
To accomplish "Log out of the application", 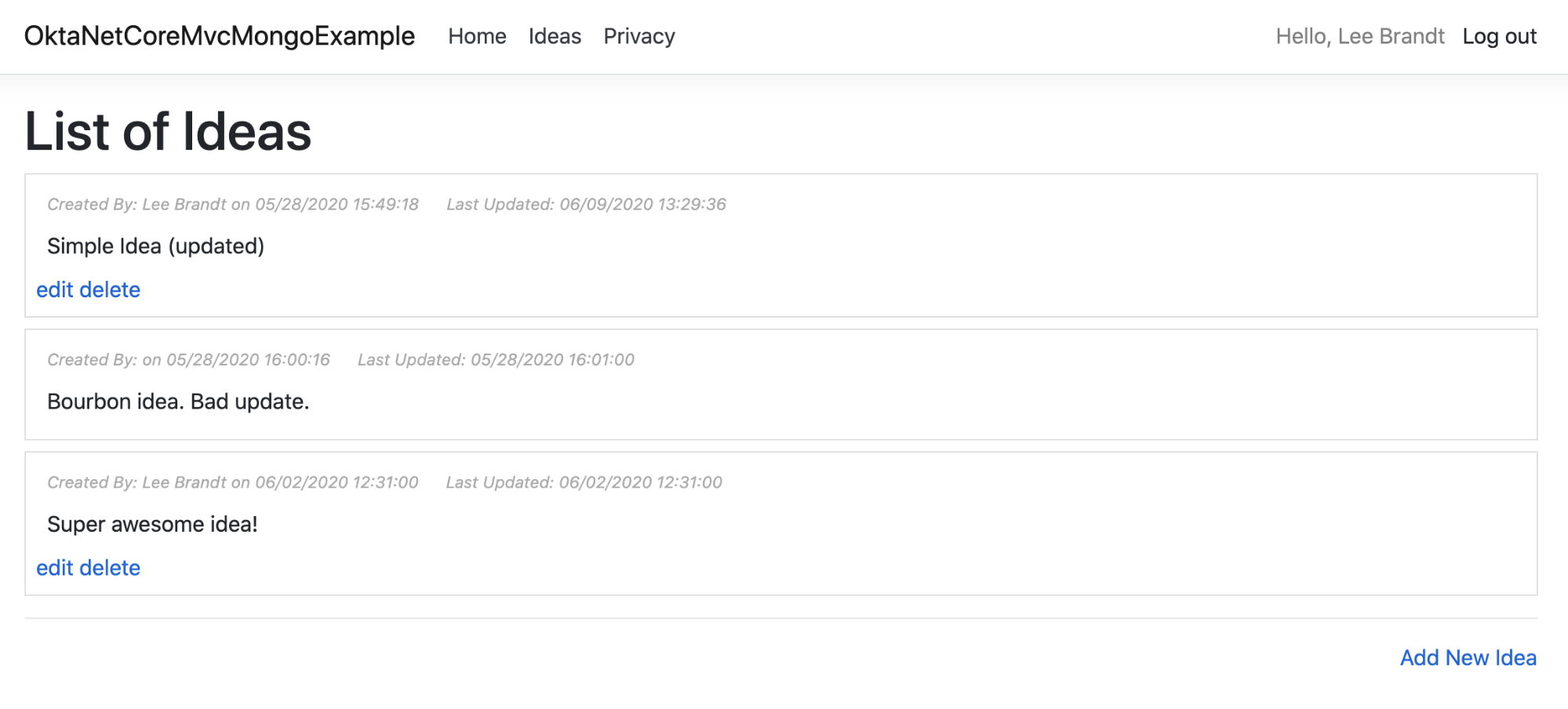I will (x=1499, y=36).
